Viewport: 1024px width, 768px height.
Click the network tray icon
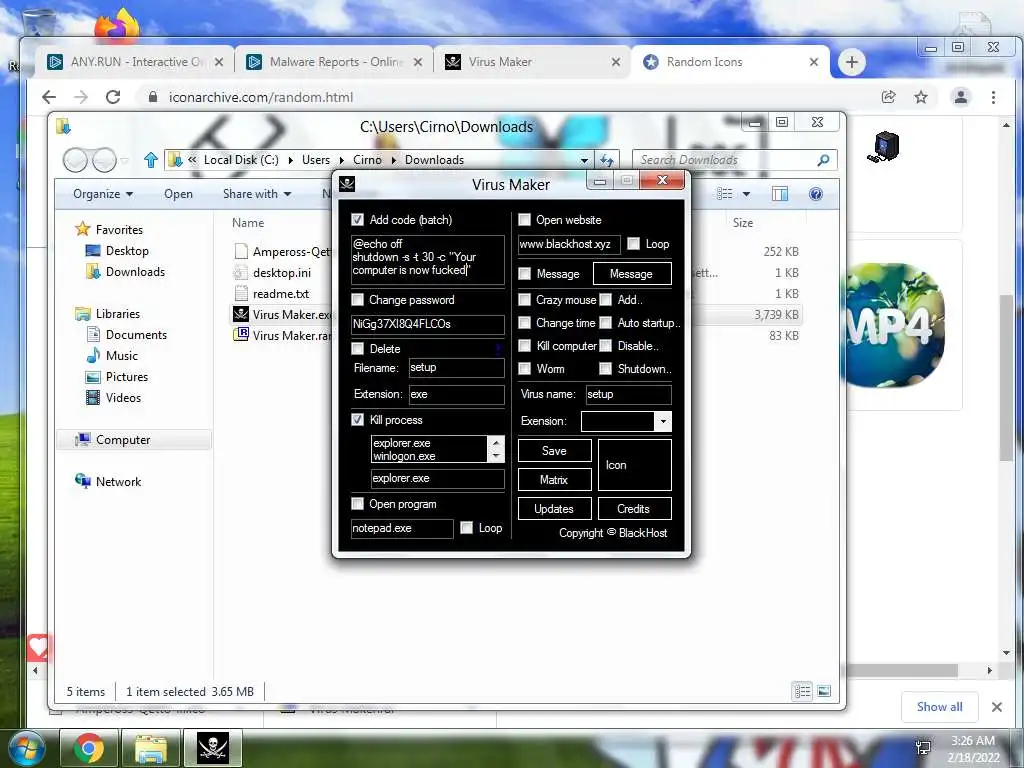[923, 748]
